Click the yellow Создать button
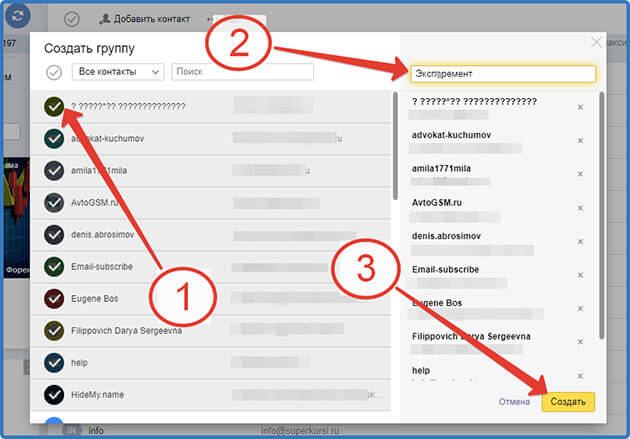This screenshot has height=439, width=630. pyautogui.click(x=568, y=402)
